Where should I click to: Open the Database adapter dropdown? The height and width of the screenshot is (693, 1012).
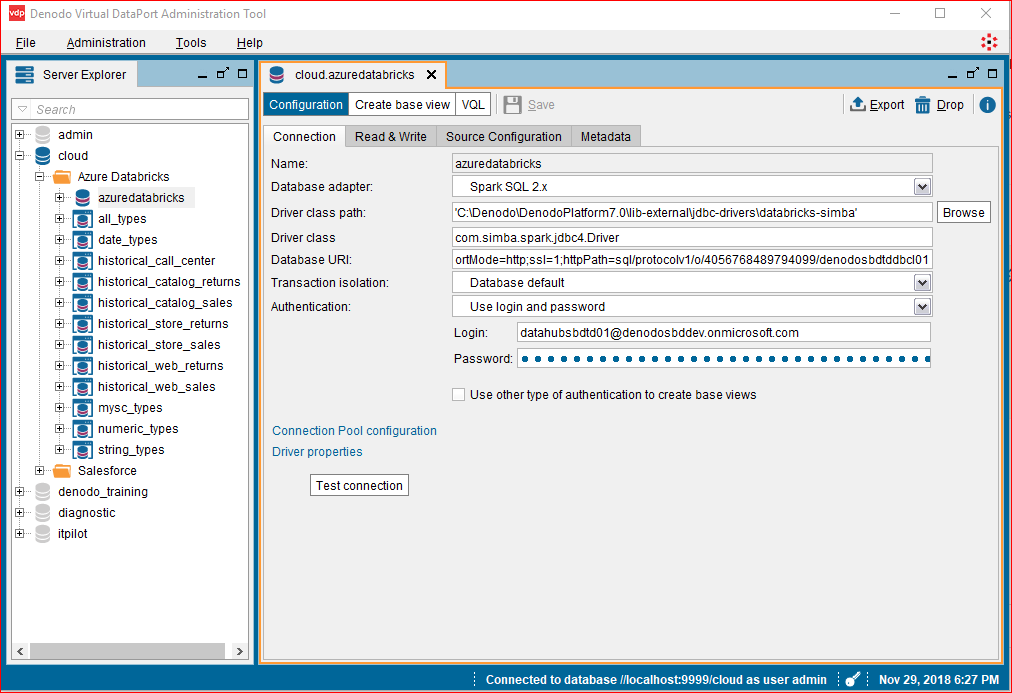[922, 186]
